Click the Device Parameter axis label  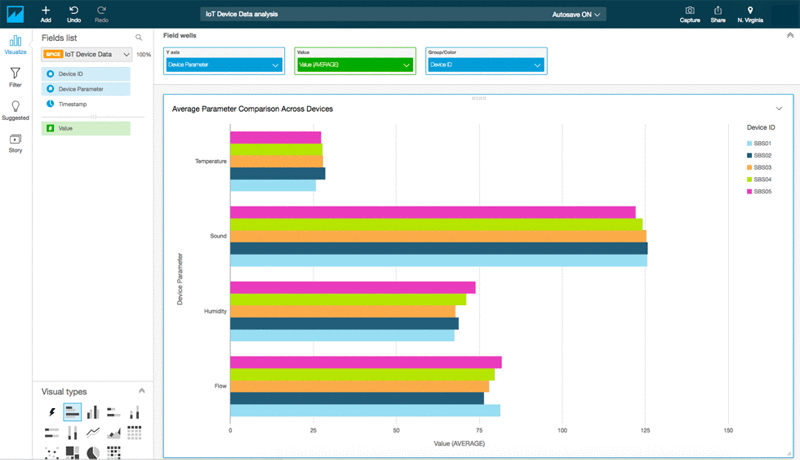pos(180,279)
